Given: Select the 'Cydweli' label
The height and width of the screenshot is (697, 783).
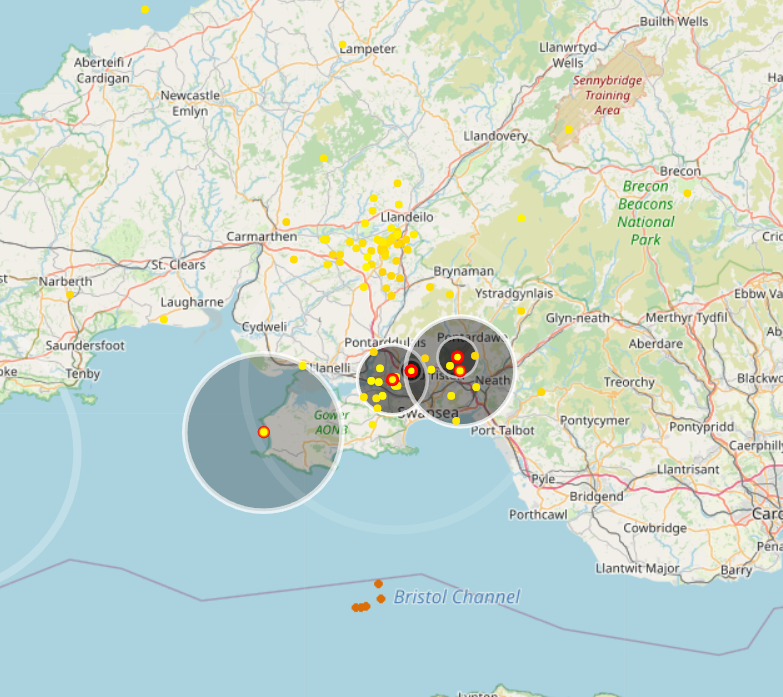Looking at the screenshot, I should [265, 327].
